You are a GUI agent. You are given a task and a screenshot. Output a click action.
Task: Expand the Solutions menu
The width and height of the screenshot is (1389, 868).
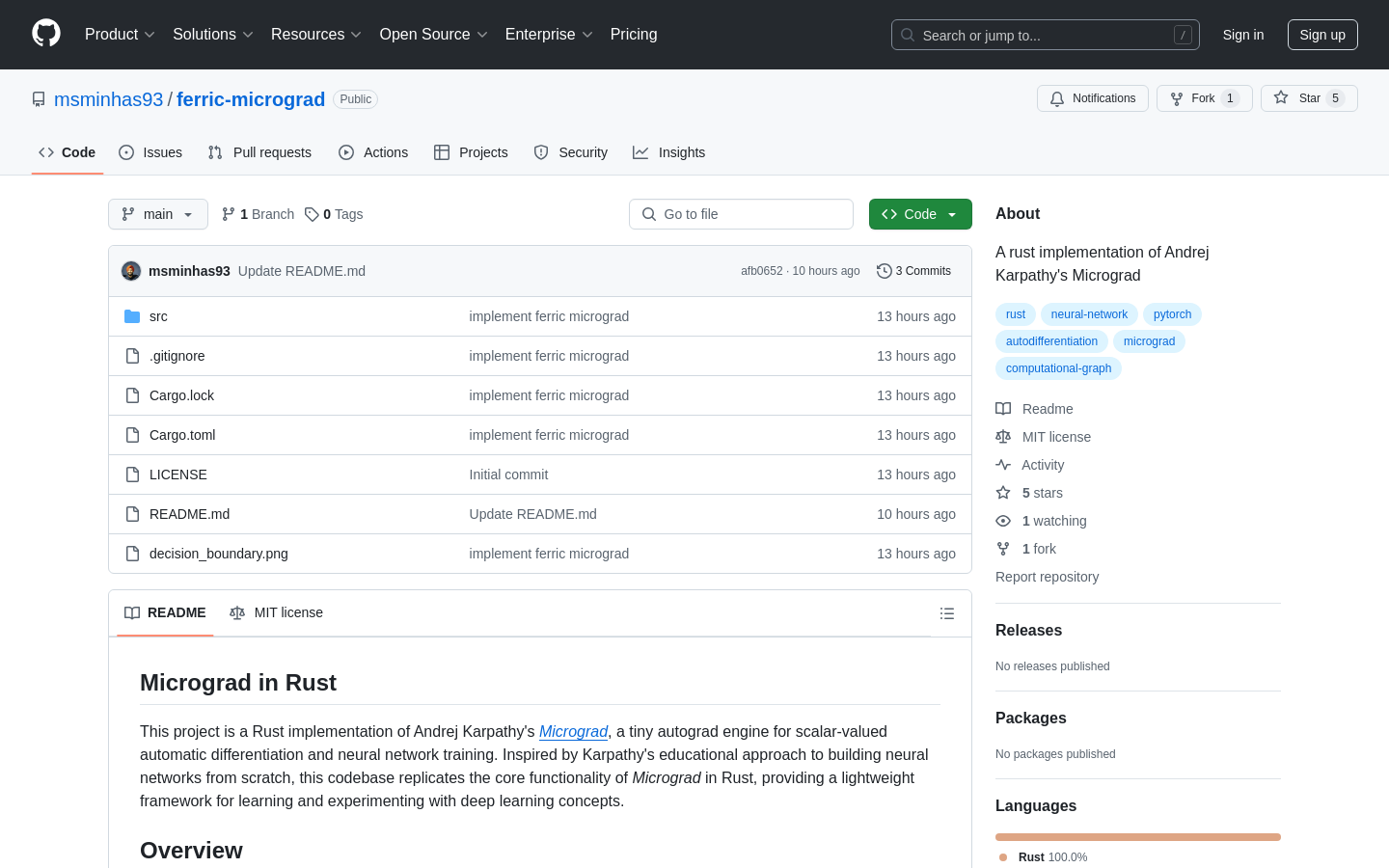pyautogui.click(x=213, y=35)
